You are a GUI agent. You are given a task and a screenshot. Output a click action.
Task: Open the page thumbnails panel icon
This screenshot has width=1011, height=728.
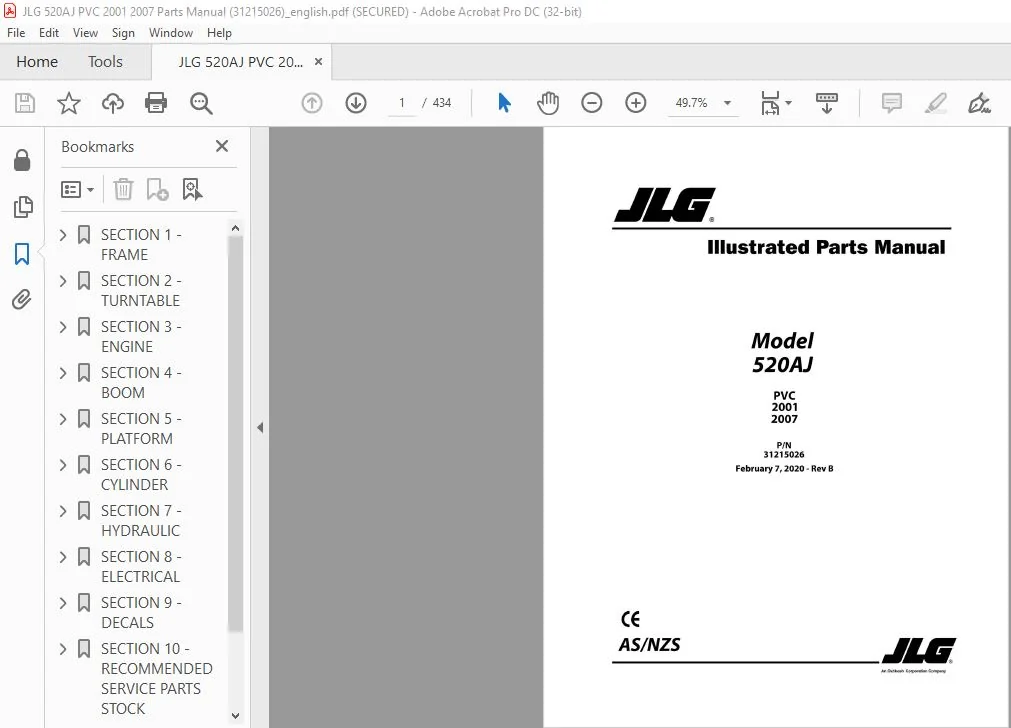point(23,207)
